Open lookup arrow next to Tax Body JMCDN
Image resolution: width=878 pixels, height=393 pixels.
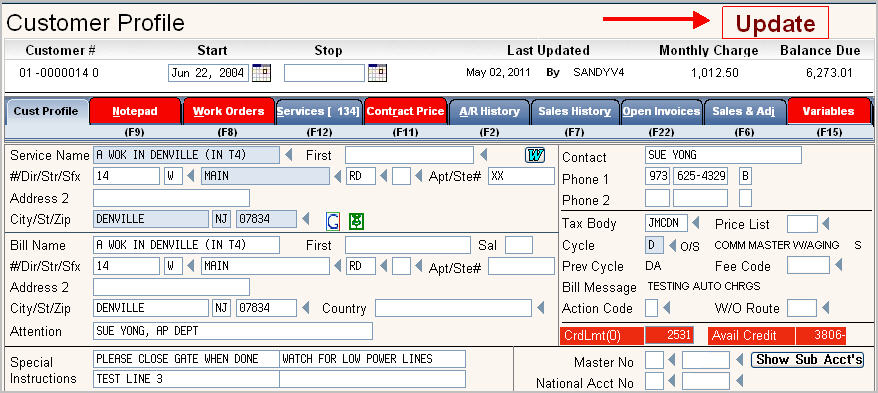point(695,223)
